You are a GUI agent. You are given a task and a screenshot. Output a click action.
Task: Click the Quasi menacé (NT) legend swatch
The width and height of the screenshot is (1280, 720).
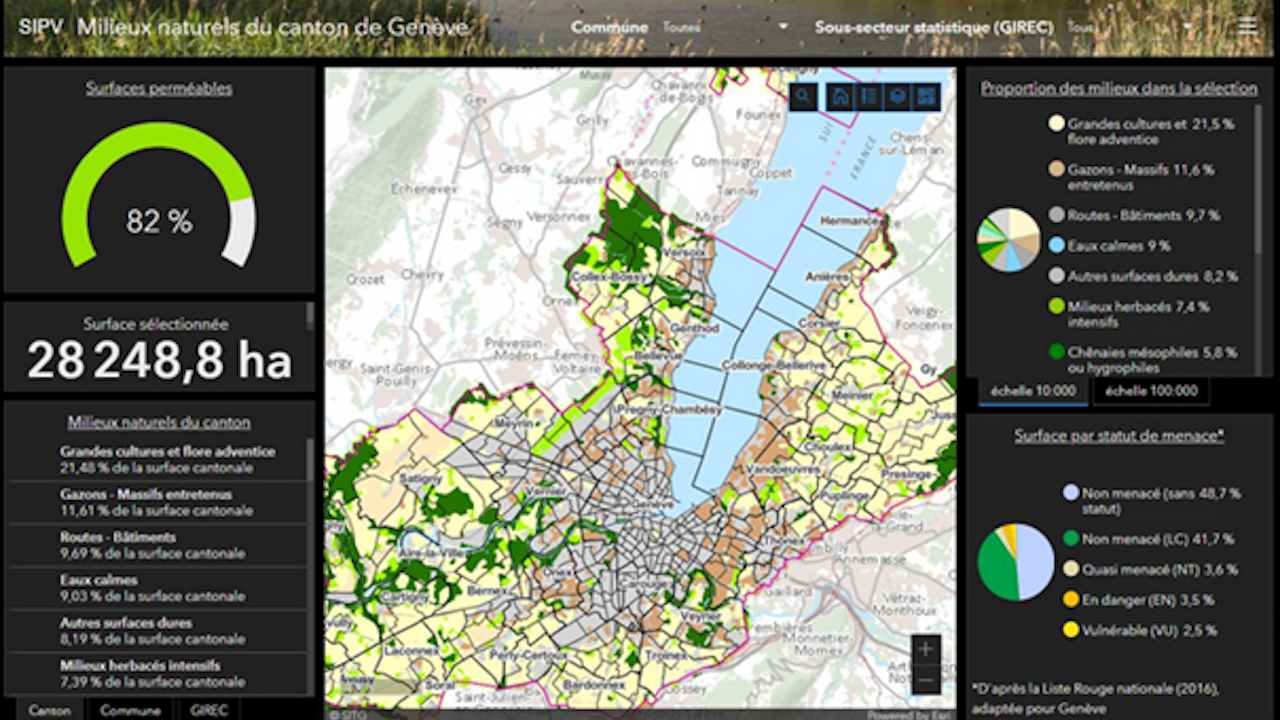pos(1072,569)
